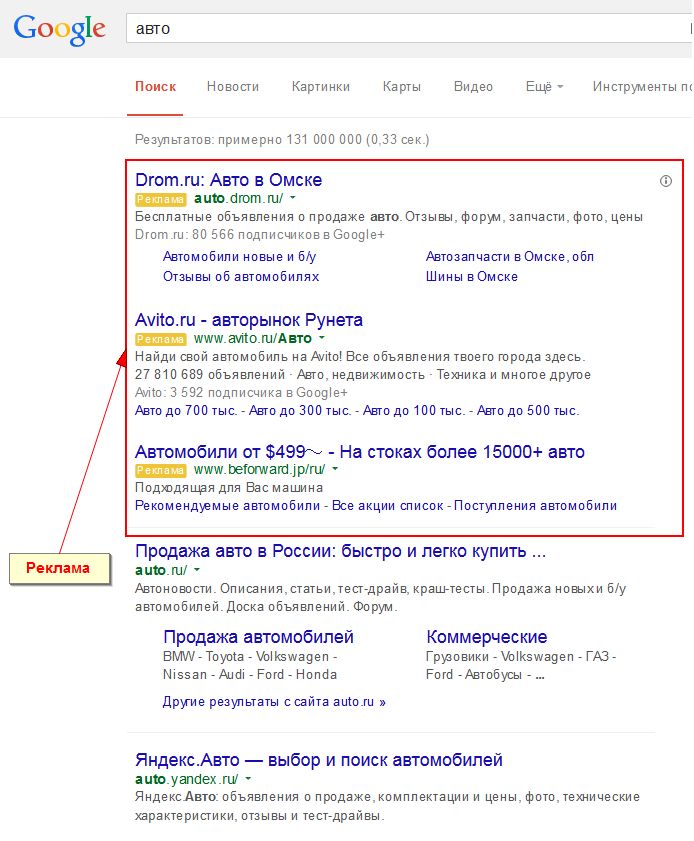Open the Видео tab
Screen dimensions: 694x841
coord(474,86)
